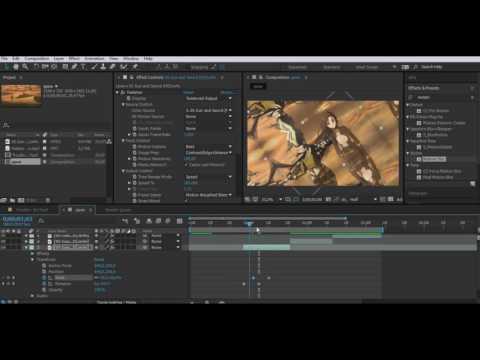
Task: Collapse the Track Control group
Action: tap(123, 141)
